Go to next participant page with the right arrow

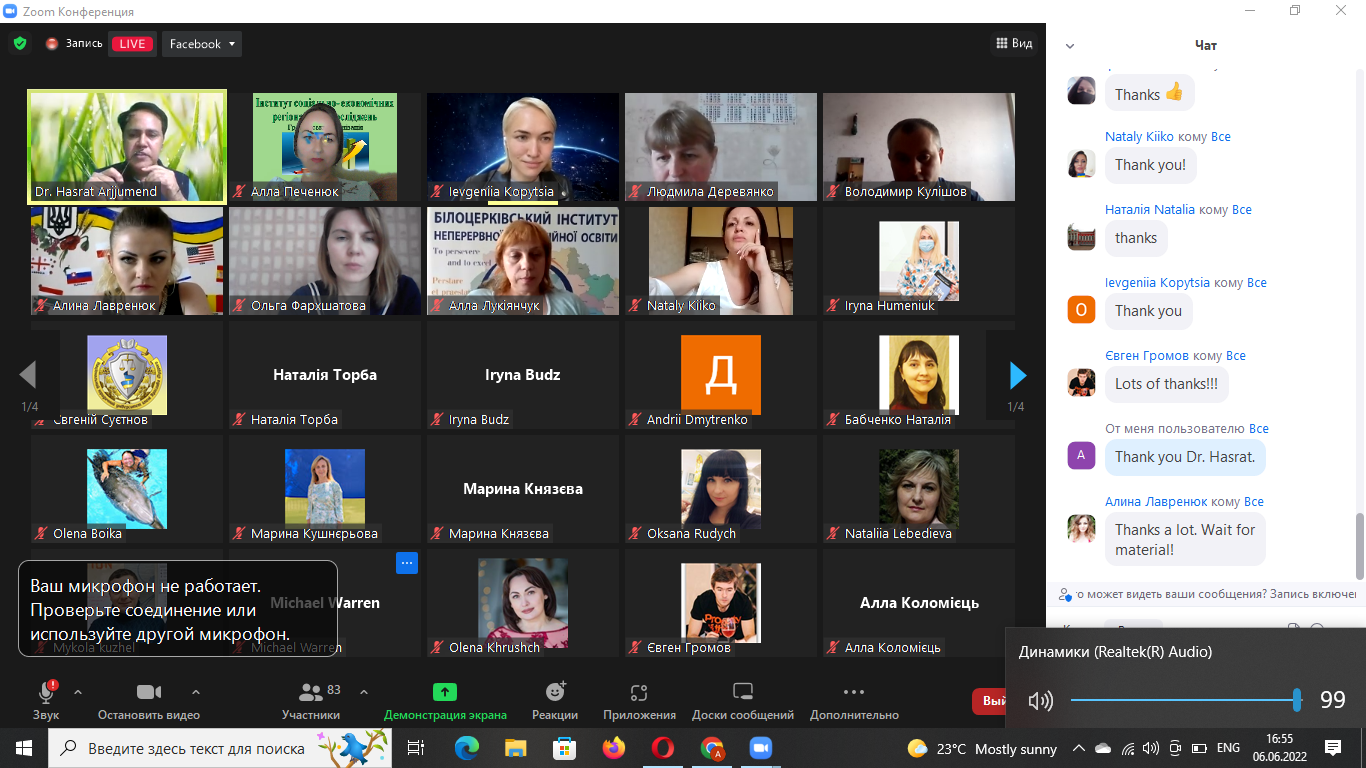(x=1017, y=375)
